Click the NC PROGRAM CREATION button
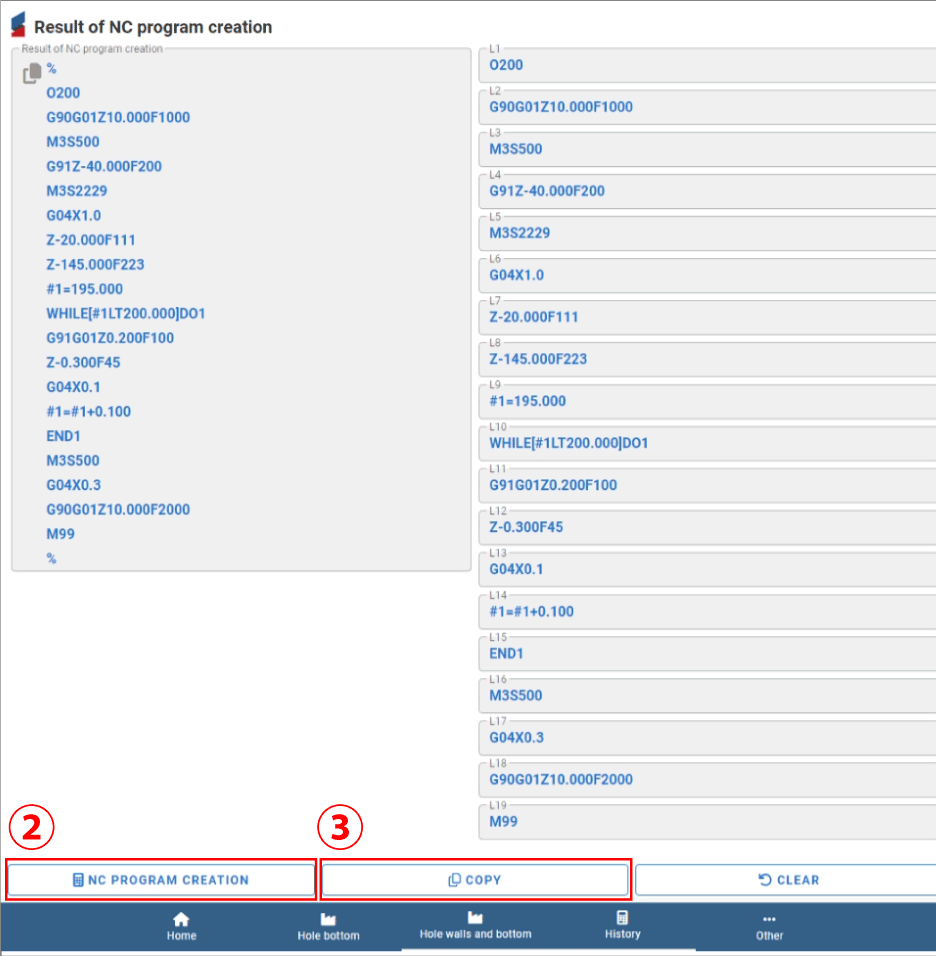Viewport: 936px width, 956px height. pos(161,880)
